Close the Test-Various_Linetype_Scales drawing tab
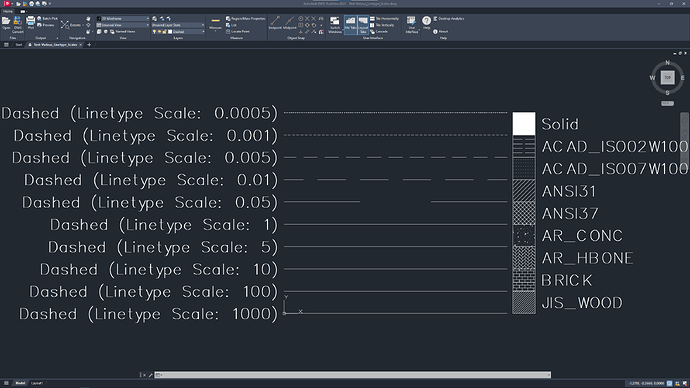This screenshot has width=690, height=388. pos(81,44)
